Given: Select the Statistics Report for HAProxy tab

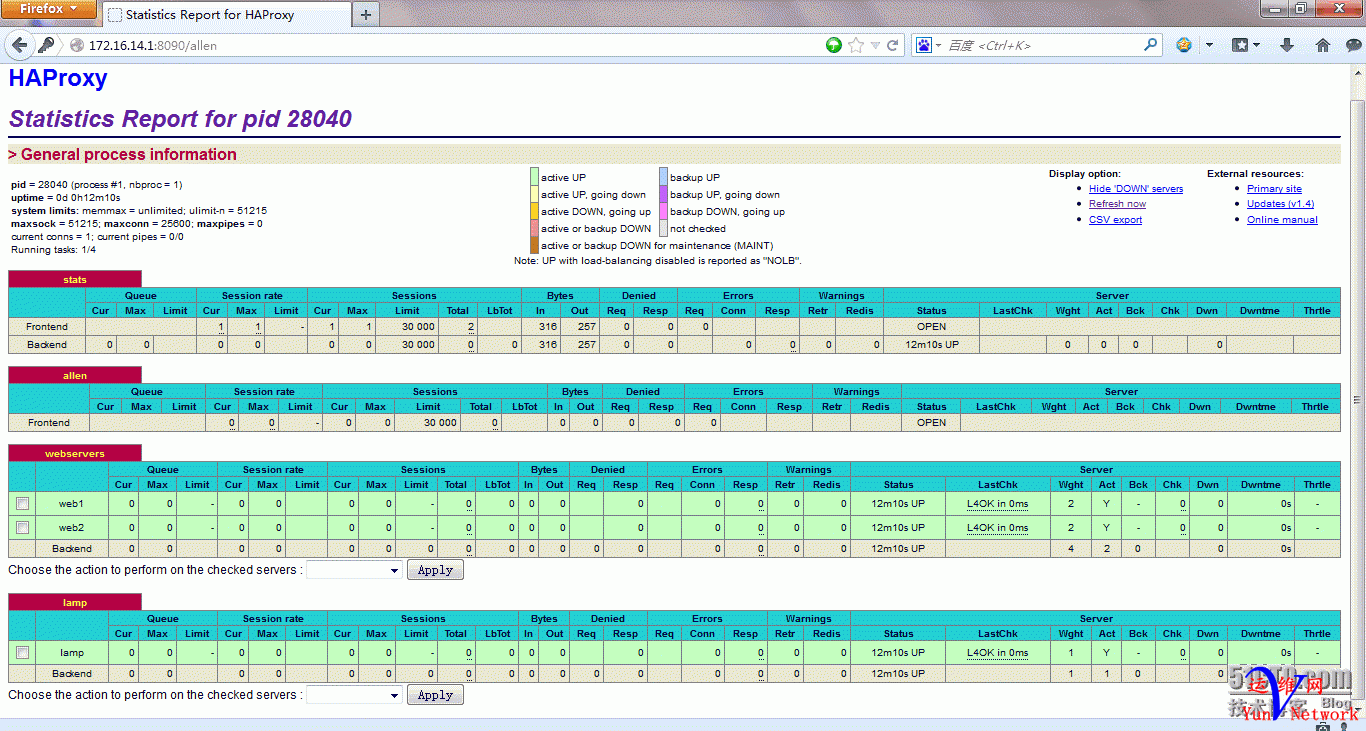Looking at the screenshot, I should (x=209, y=15).
